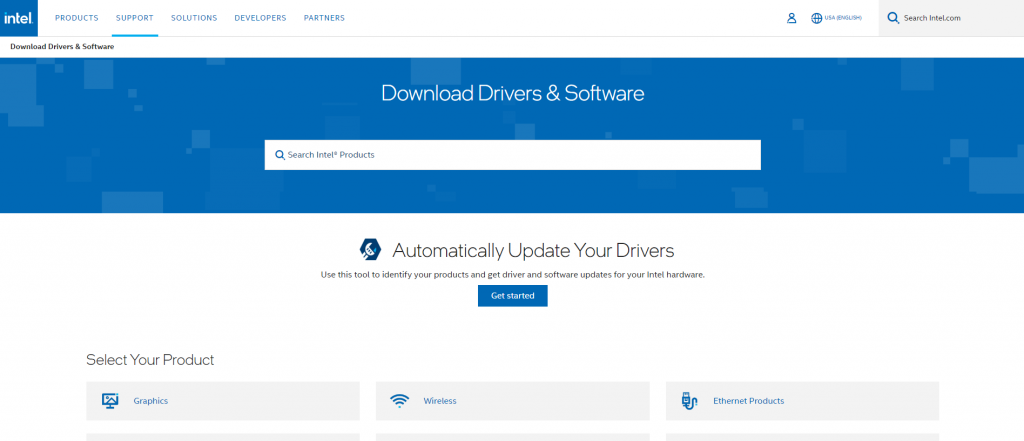Focus the Search Intel Products field

pos(513,155)
